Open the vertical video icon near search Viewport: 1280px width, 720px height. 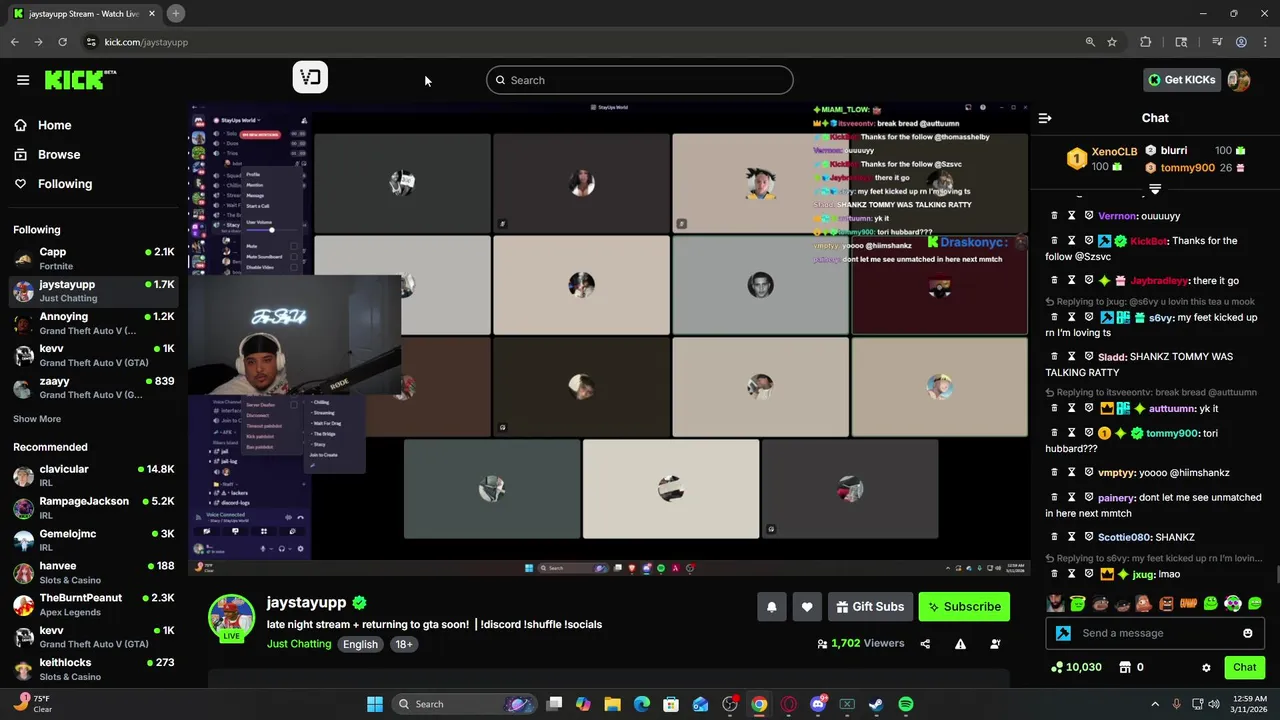click(x=310, y=77)
